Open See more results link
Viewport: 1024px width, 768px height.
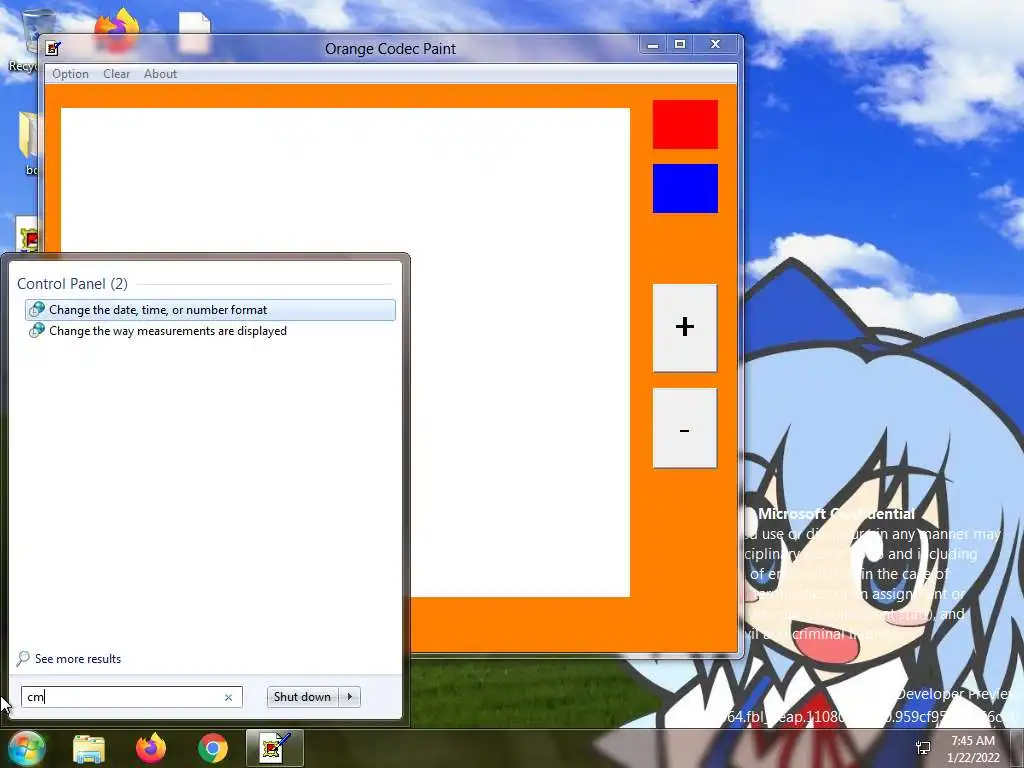78,659
